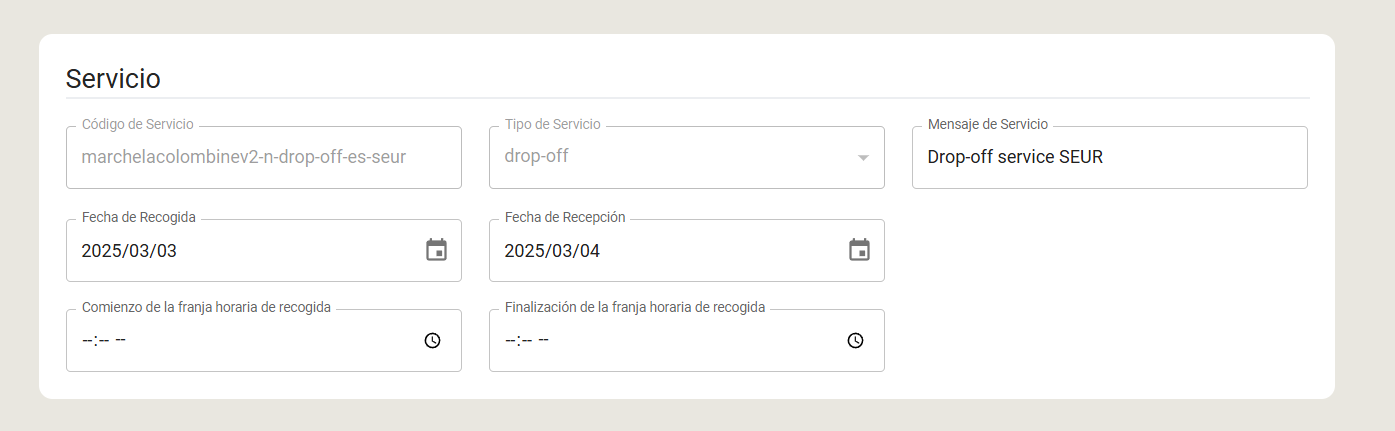Click the 2025/03/04 reception date text
This screenshot has height=431, width=1395.
(552, 250)
